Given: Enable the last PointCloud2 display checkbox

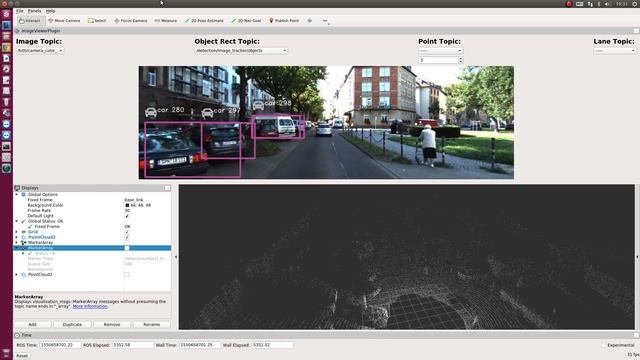Looking at the screenshot, I should (x=127, y=275).
